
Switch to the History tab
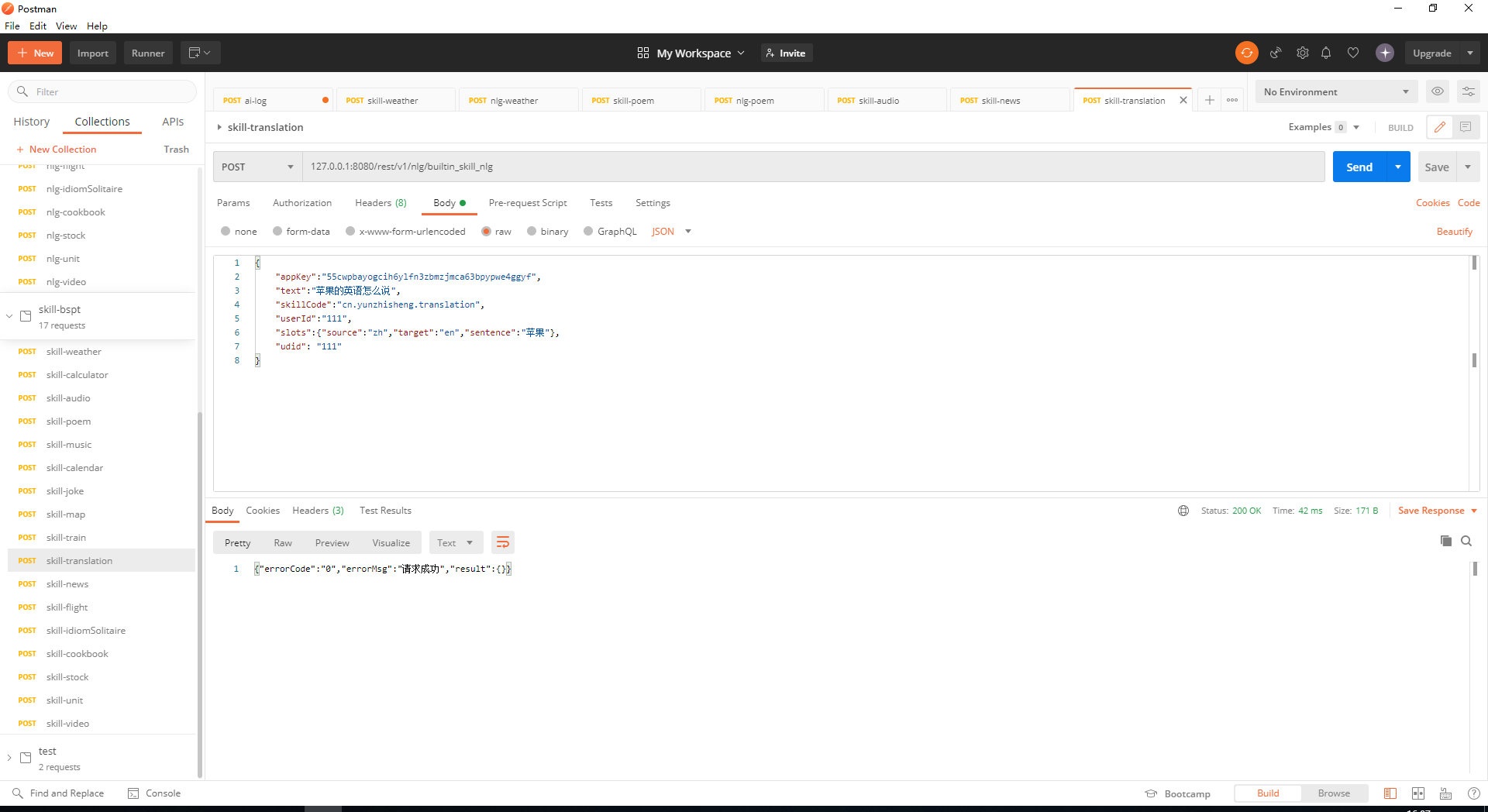click(32, 122)
